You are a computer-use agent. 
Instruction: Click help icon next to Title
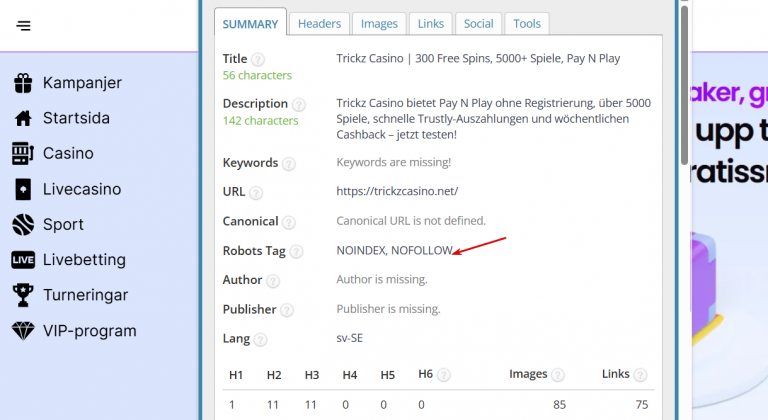coord(258,59)
